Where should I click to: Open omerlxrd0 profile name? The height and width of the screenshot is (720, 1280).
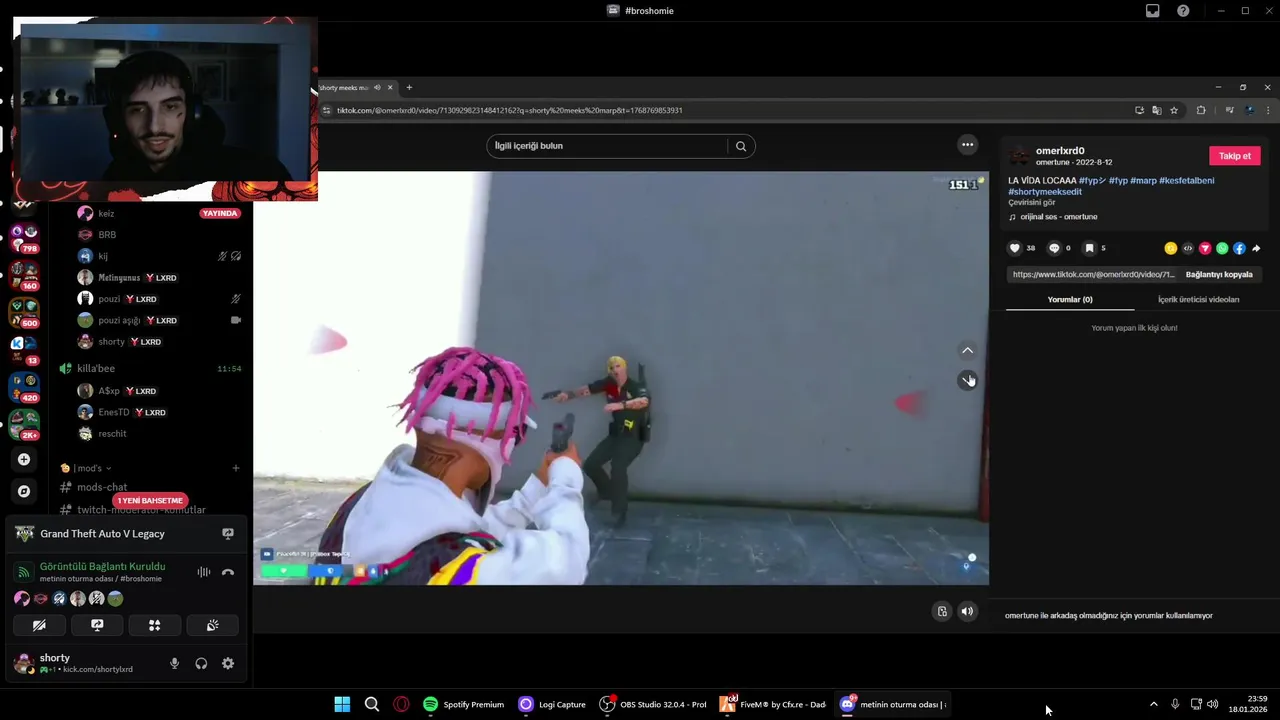(1060, 151)
